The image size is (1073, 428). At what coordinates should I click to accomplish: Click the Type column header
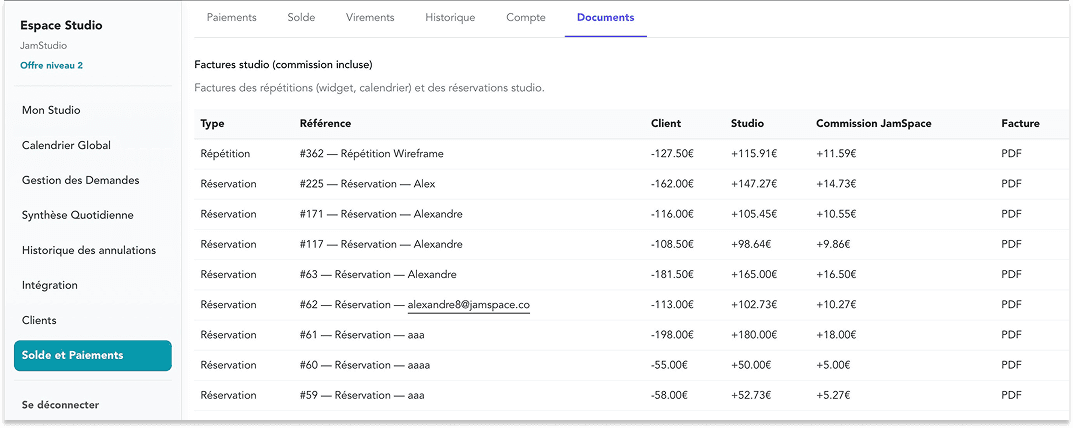(x=212, y=124)
